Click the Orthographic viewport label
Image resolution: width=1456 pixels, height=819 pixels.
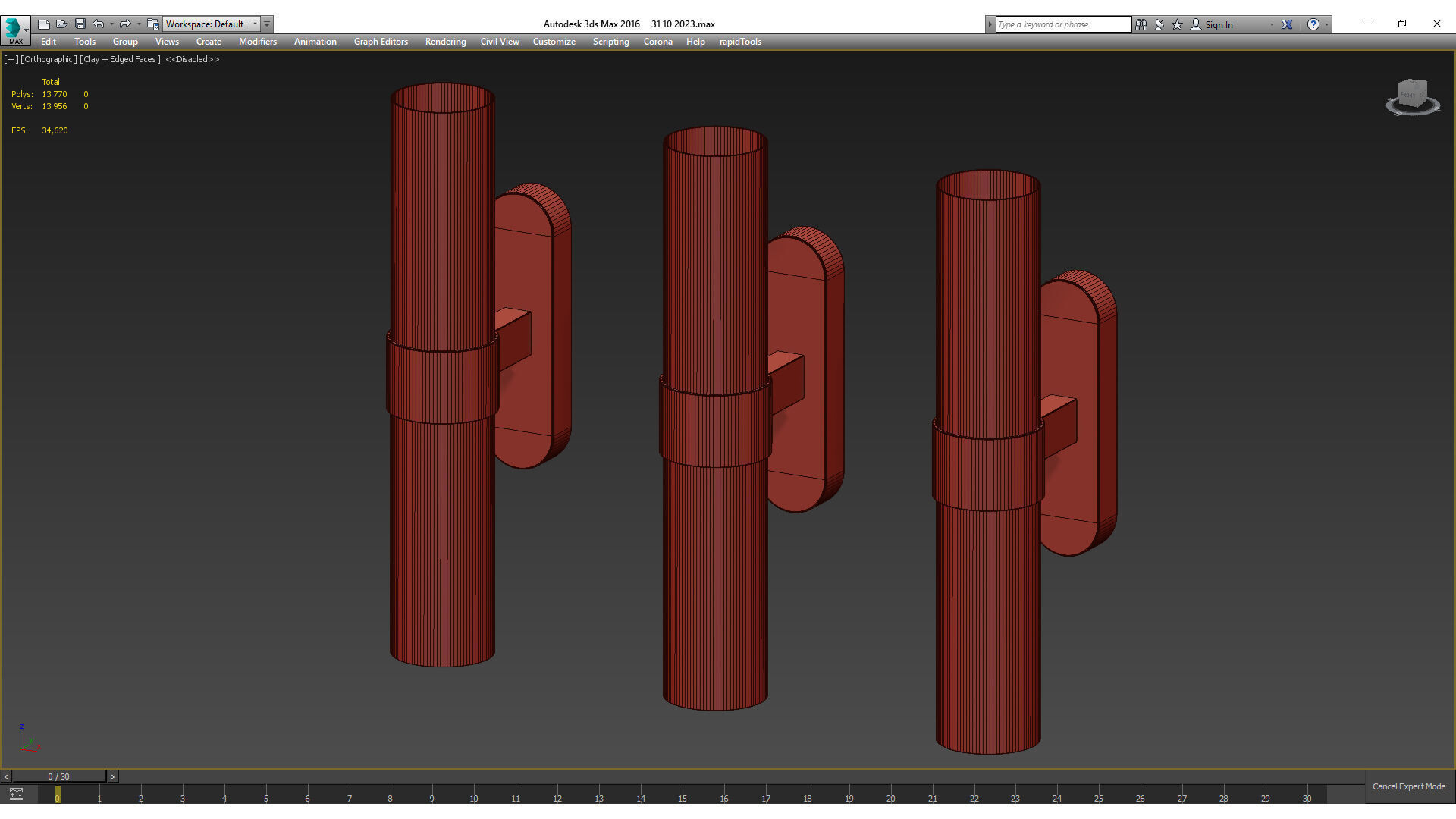click(x=49, y=59)
